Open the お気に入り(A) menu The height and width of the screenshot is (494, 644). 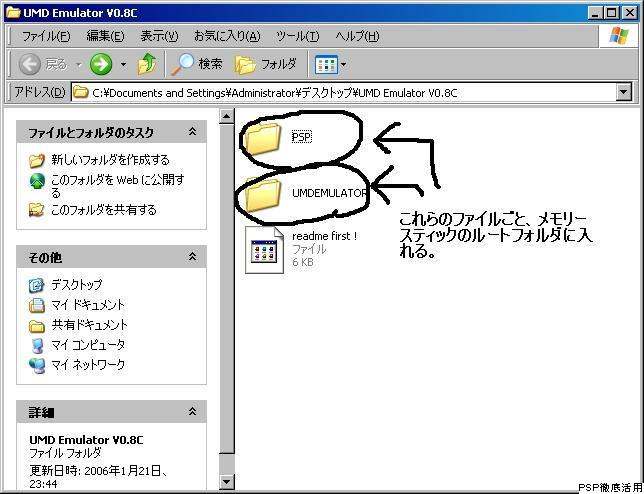[x=227, y=36]
